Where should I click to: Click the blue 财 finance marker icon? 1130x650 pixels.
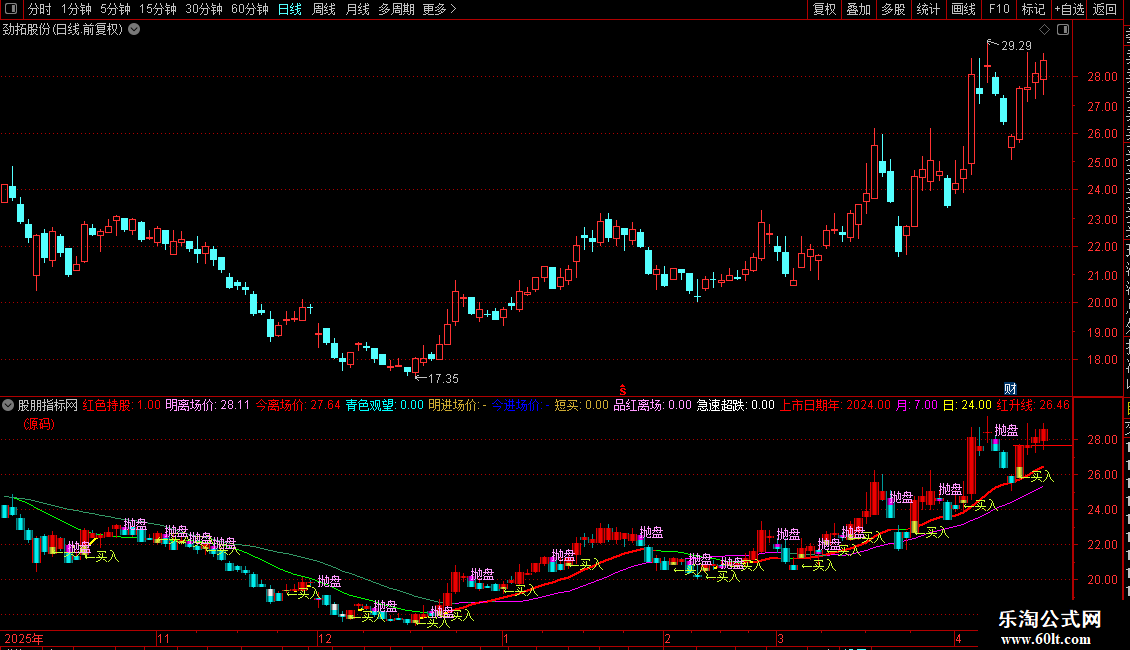pyautogui.click(x=1010, y=389)
